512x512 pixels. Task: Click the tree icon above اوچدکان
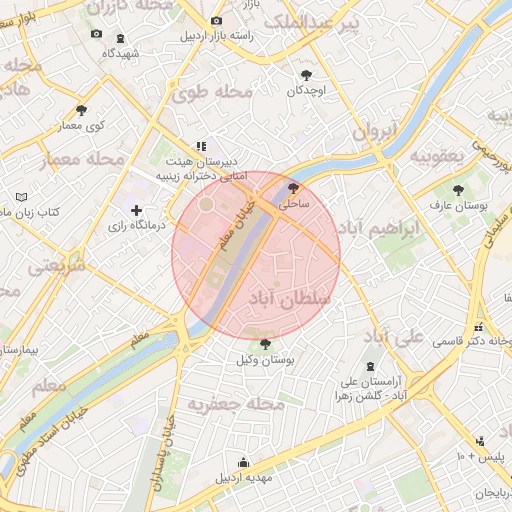point(306,76)
